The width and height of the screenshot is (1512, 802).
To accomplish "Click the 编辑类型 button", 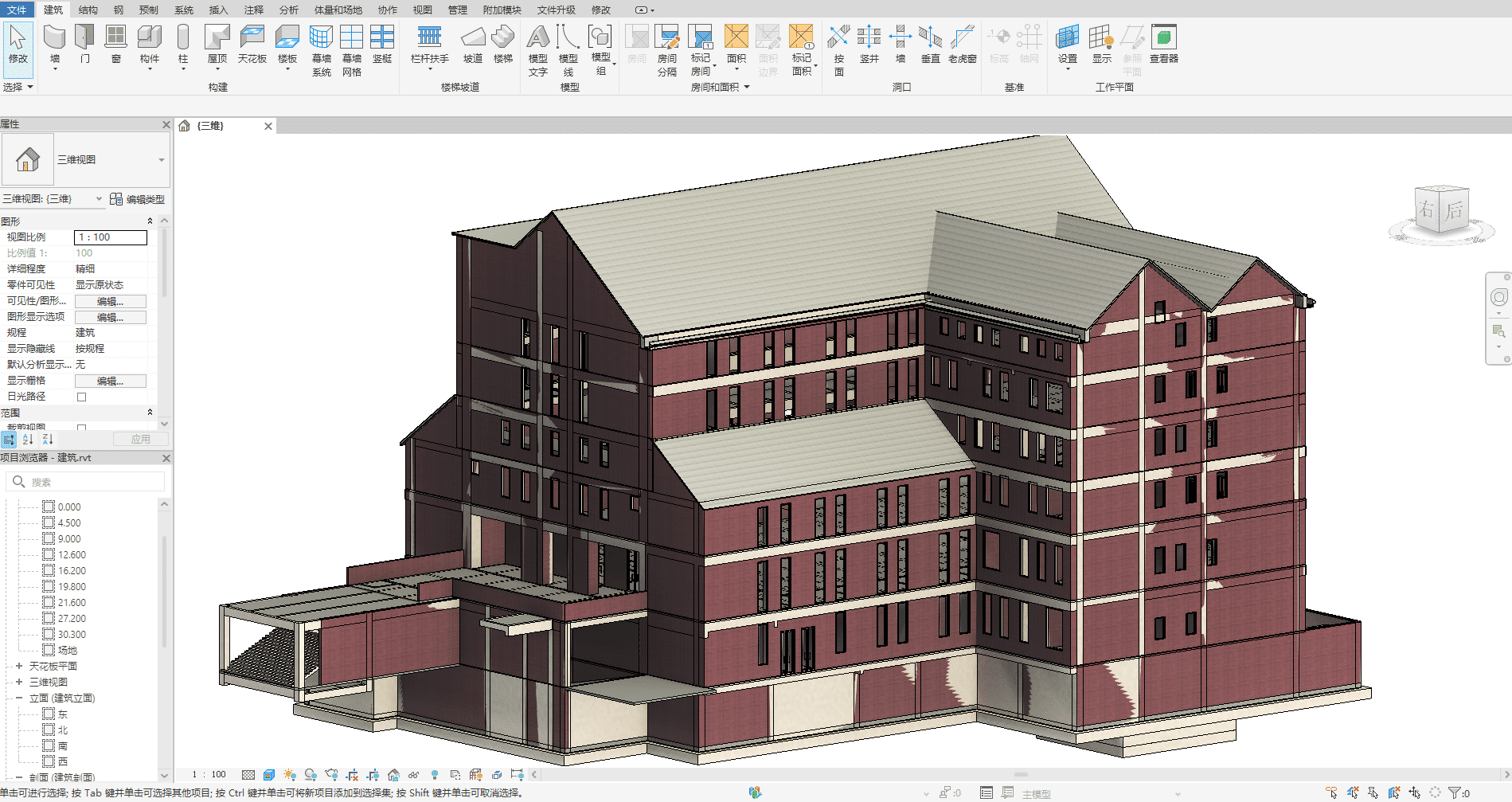I will 138,199.
